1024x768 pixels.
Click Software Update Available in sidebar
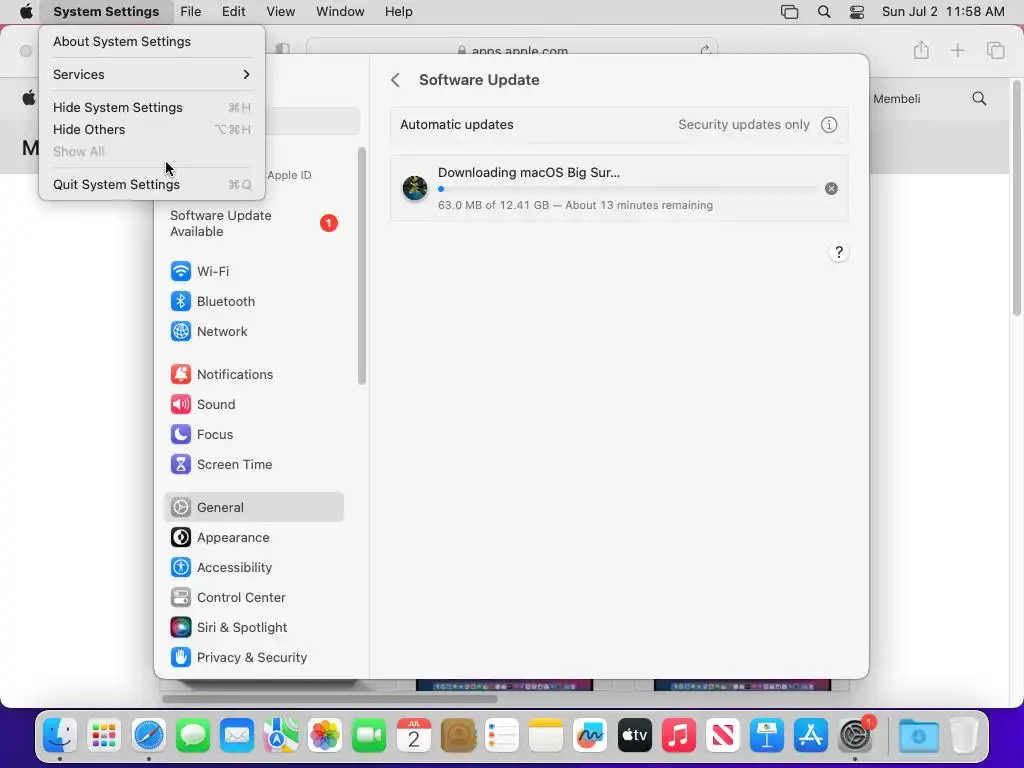point(253,223)
